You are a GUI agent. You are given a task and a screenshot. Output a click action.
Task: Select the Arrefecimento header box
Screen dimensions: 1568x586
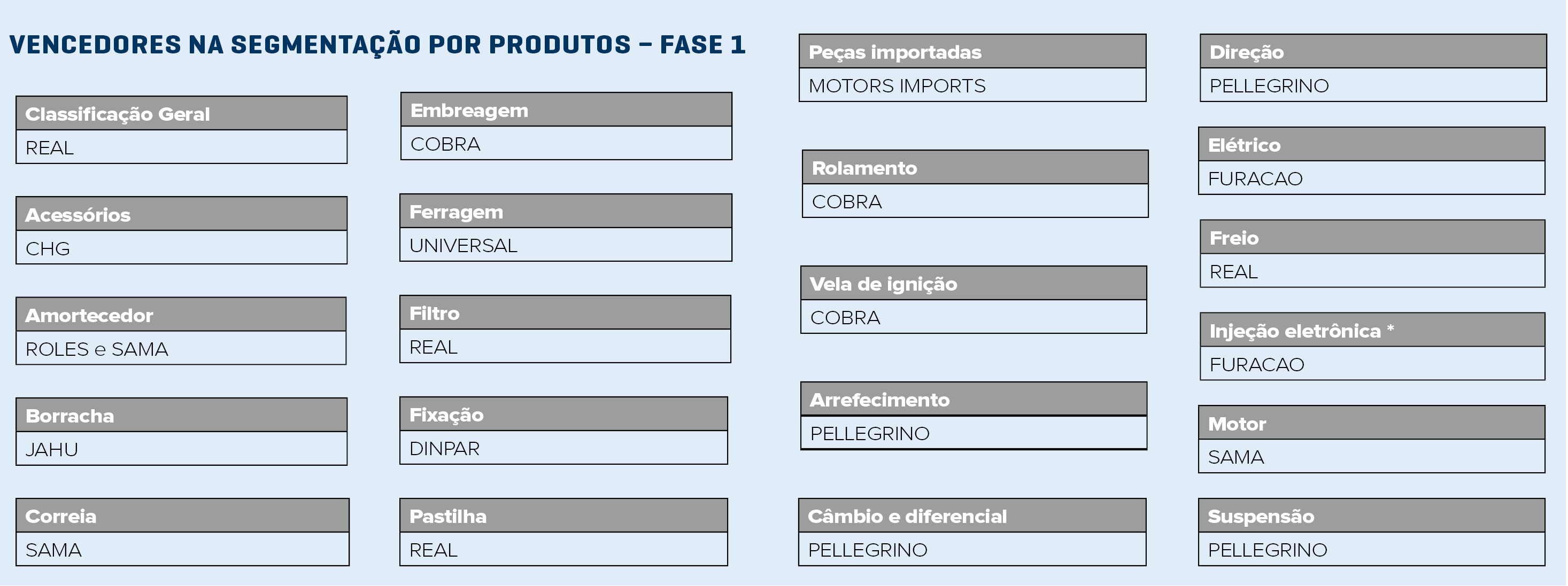point(974,400)
